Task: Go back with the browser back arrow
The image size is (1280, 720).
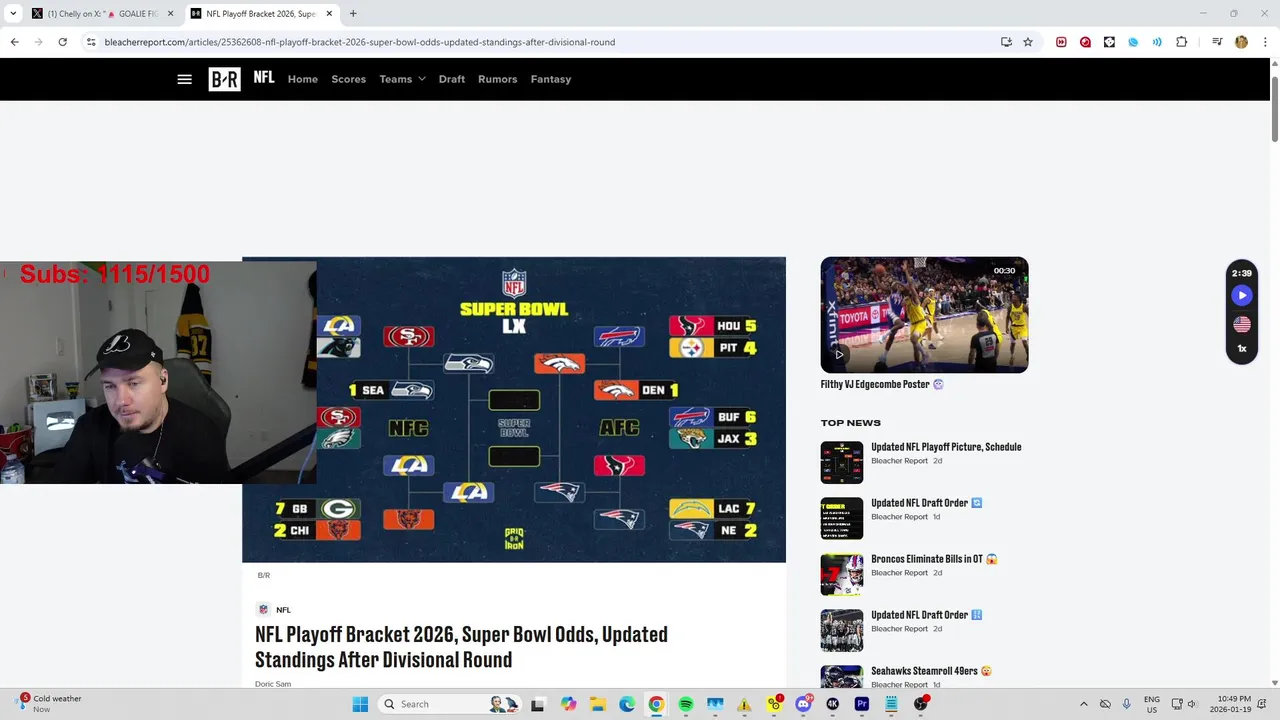Action: pyautogui.click(x=14, y=42)
